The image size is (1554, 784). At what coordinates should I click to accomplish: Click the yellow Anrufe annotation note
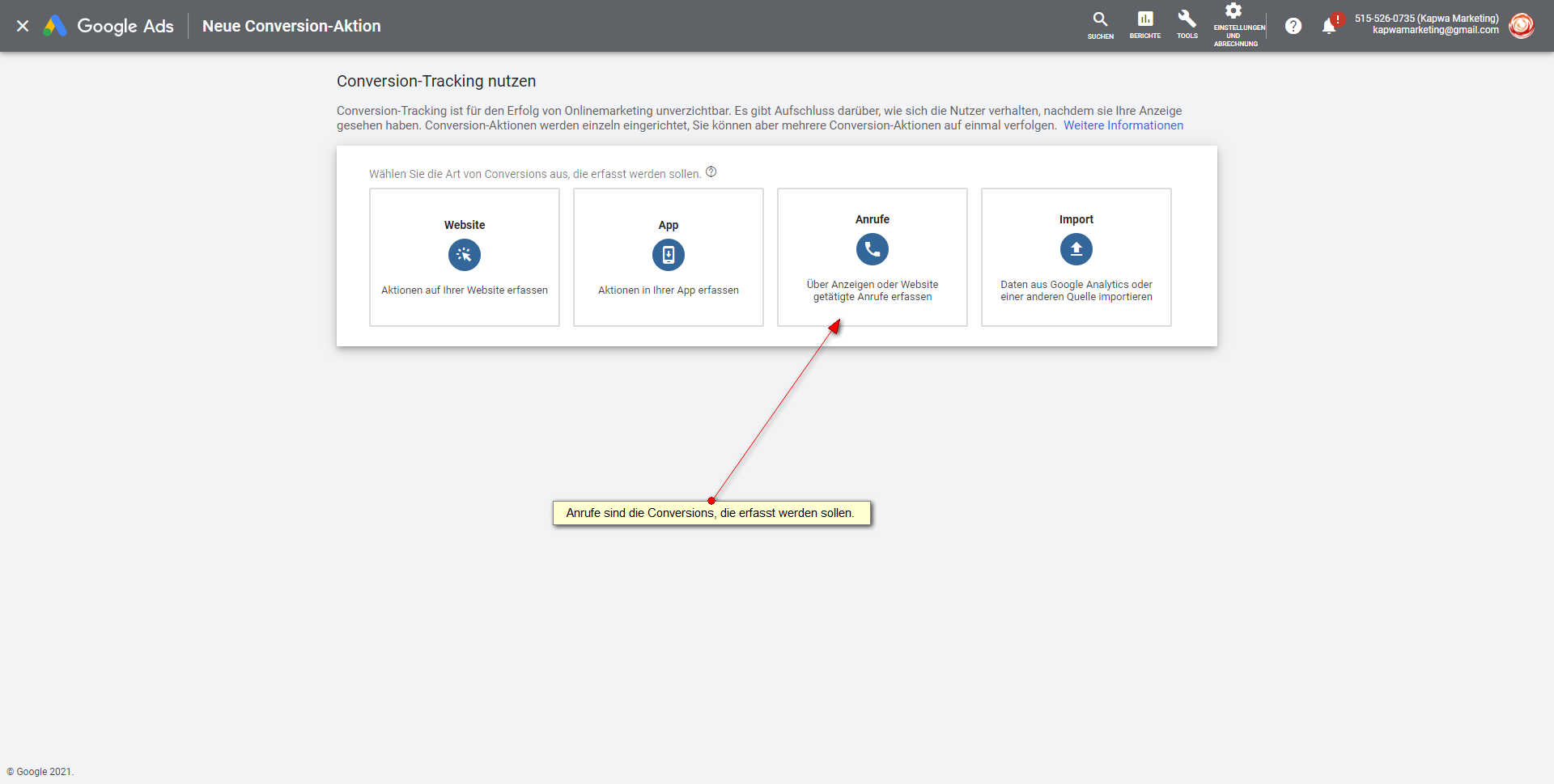(x=711, y=513)
